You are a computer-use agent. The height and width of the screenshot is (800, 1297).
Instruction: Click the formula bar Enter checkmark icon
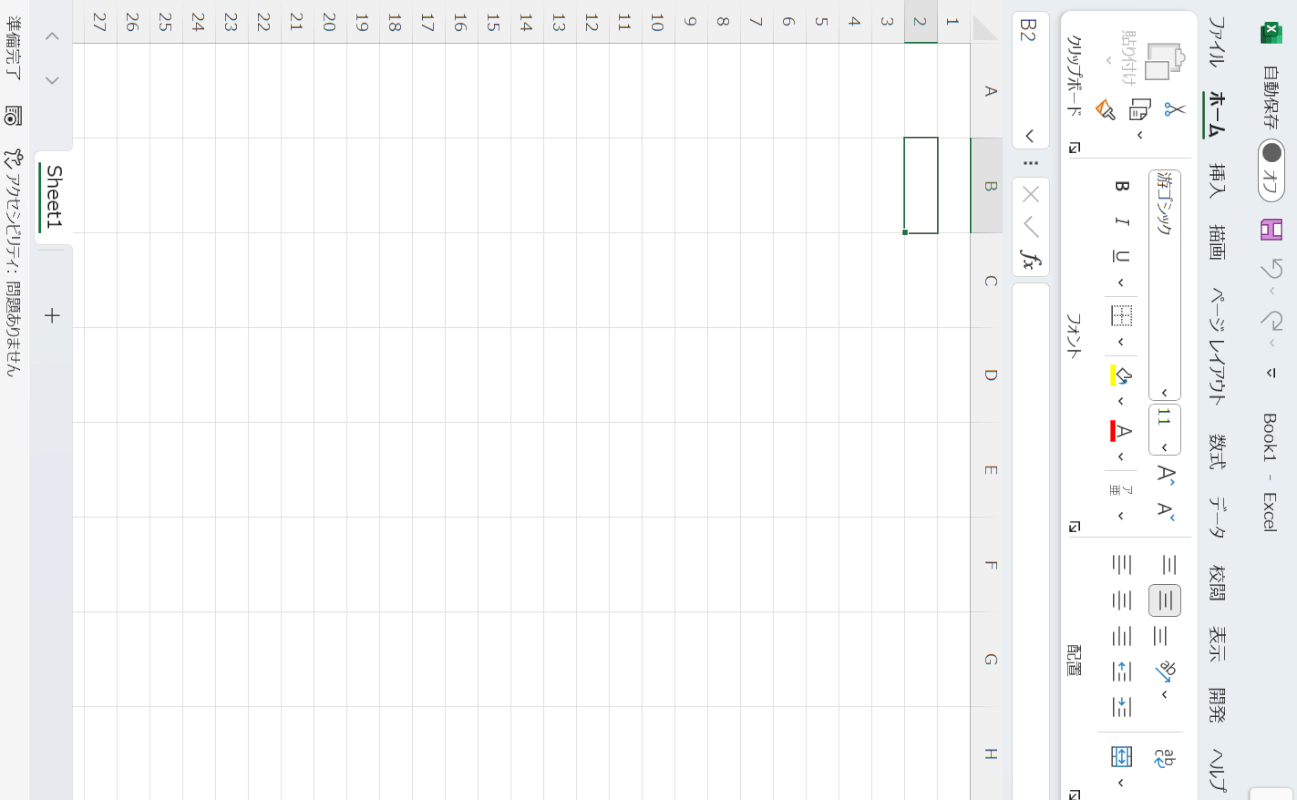1030,227
